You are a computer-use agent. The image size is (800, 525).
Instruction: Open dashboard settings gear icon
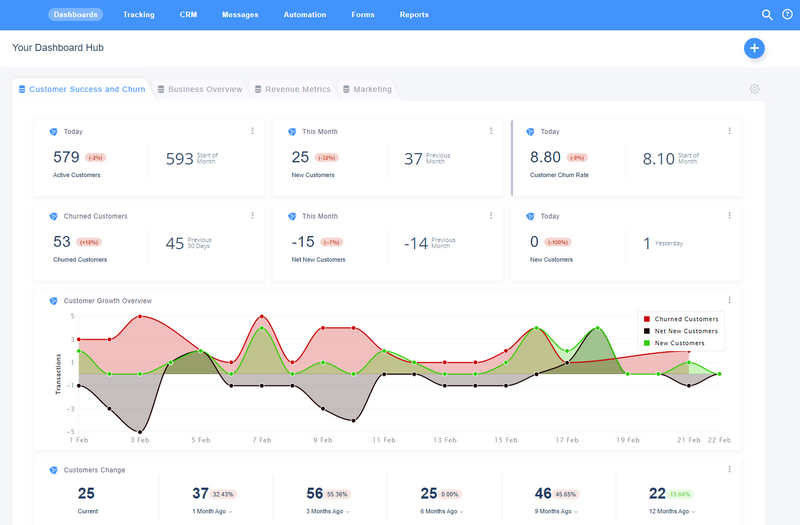click(x=755, y=89)
